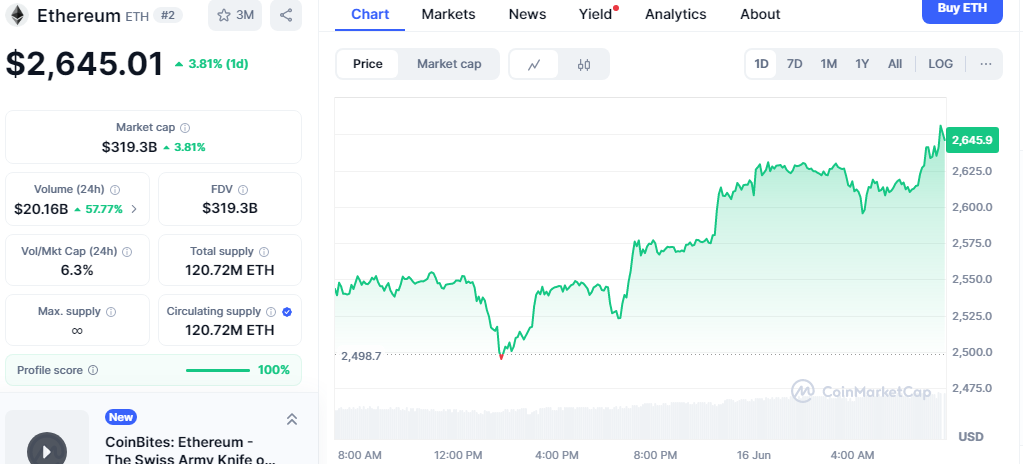This screenshot has width=1023, height=464.
Task: Open the share icon button
Action: 286,16
